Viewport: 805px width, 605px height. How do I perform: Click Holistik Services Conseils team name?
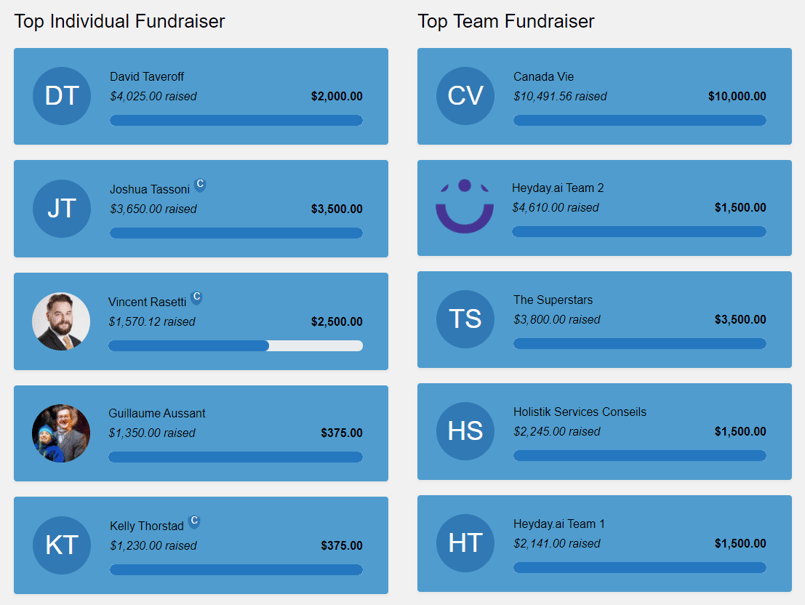pos(579,412)
